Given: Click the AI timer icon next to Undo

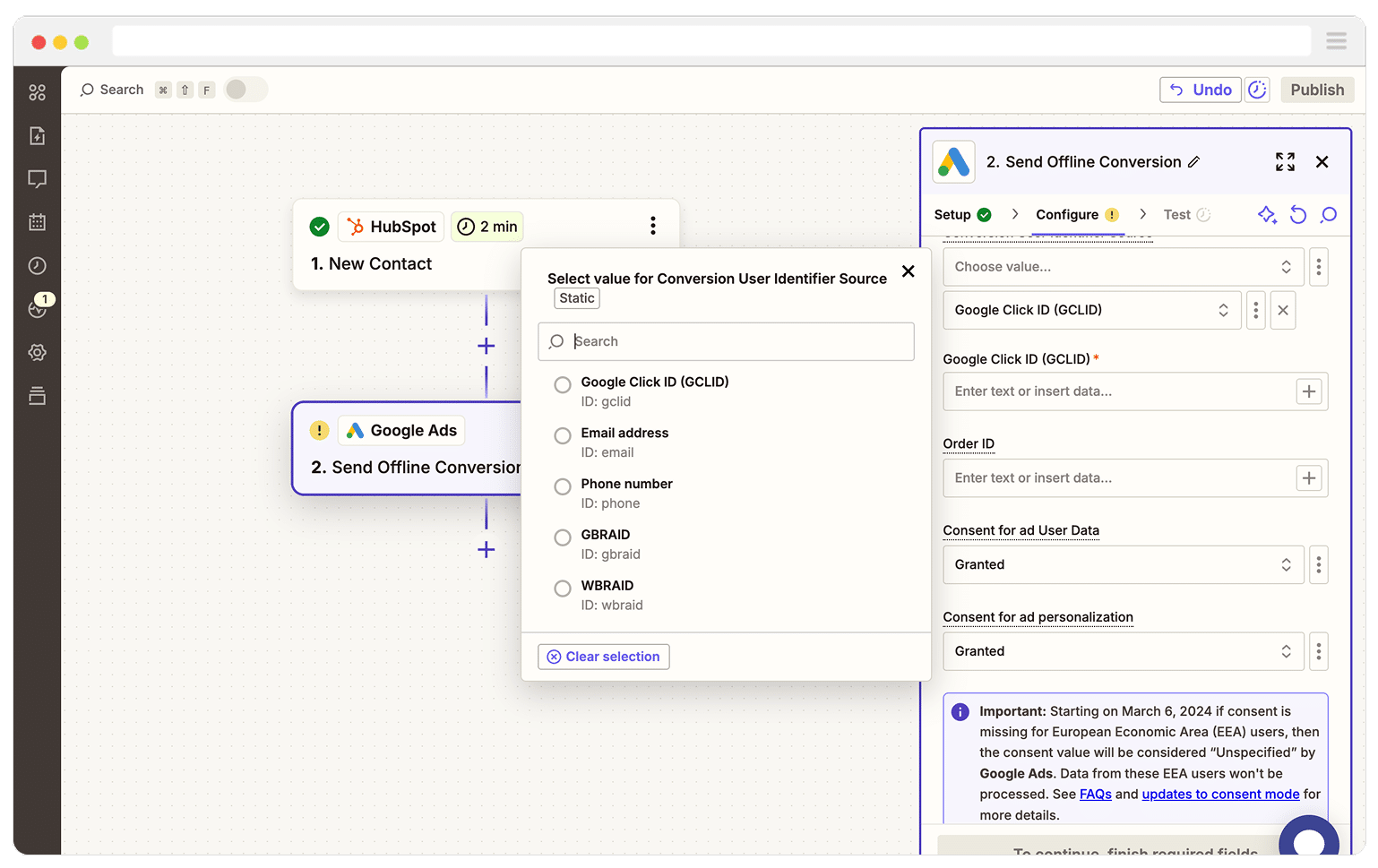Looking at the screenshot, I should pos(1257,90).
